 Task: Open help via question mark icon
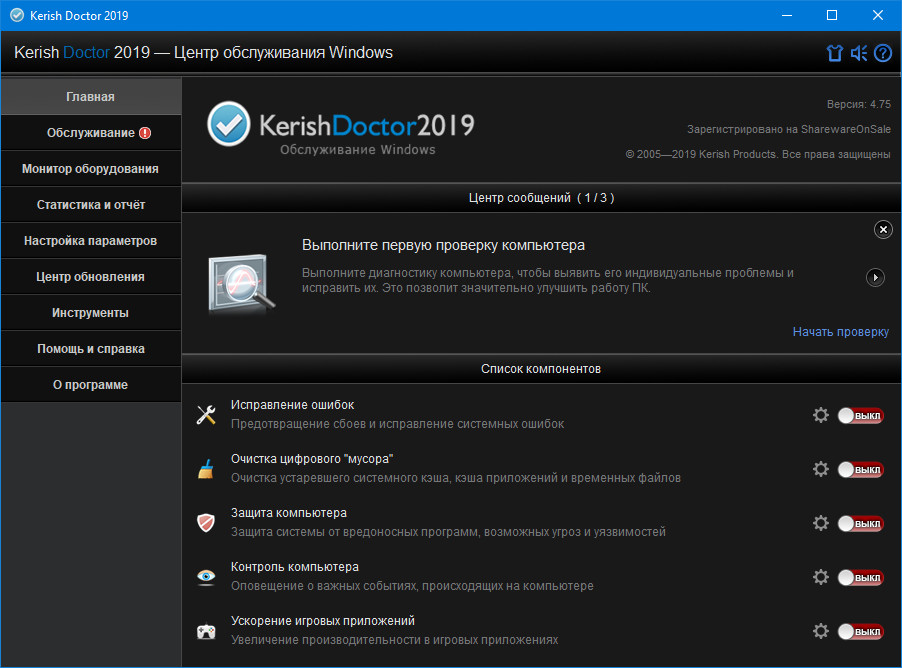882,53
